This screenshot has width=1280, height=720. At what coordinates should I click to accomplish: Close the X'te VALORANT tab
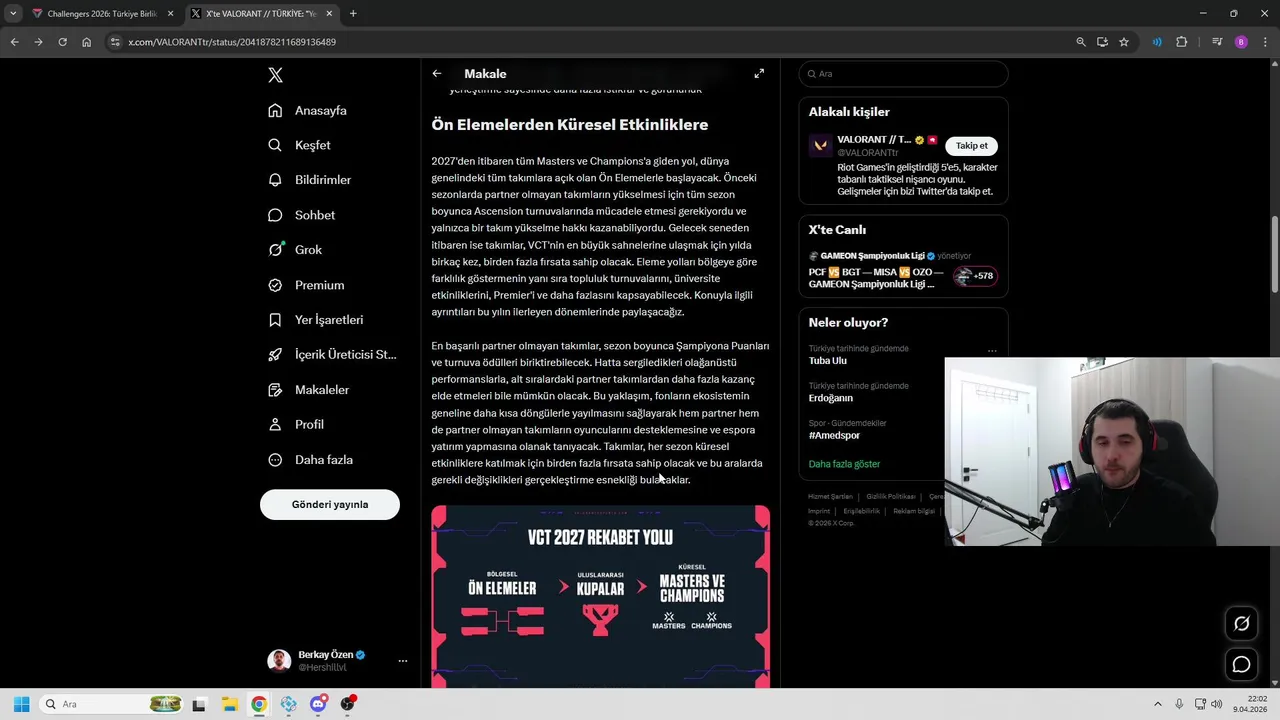(x=329, y=14)
